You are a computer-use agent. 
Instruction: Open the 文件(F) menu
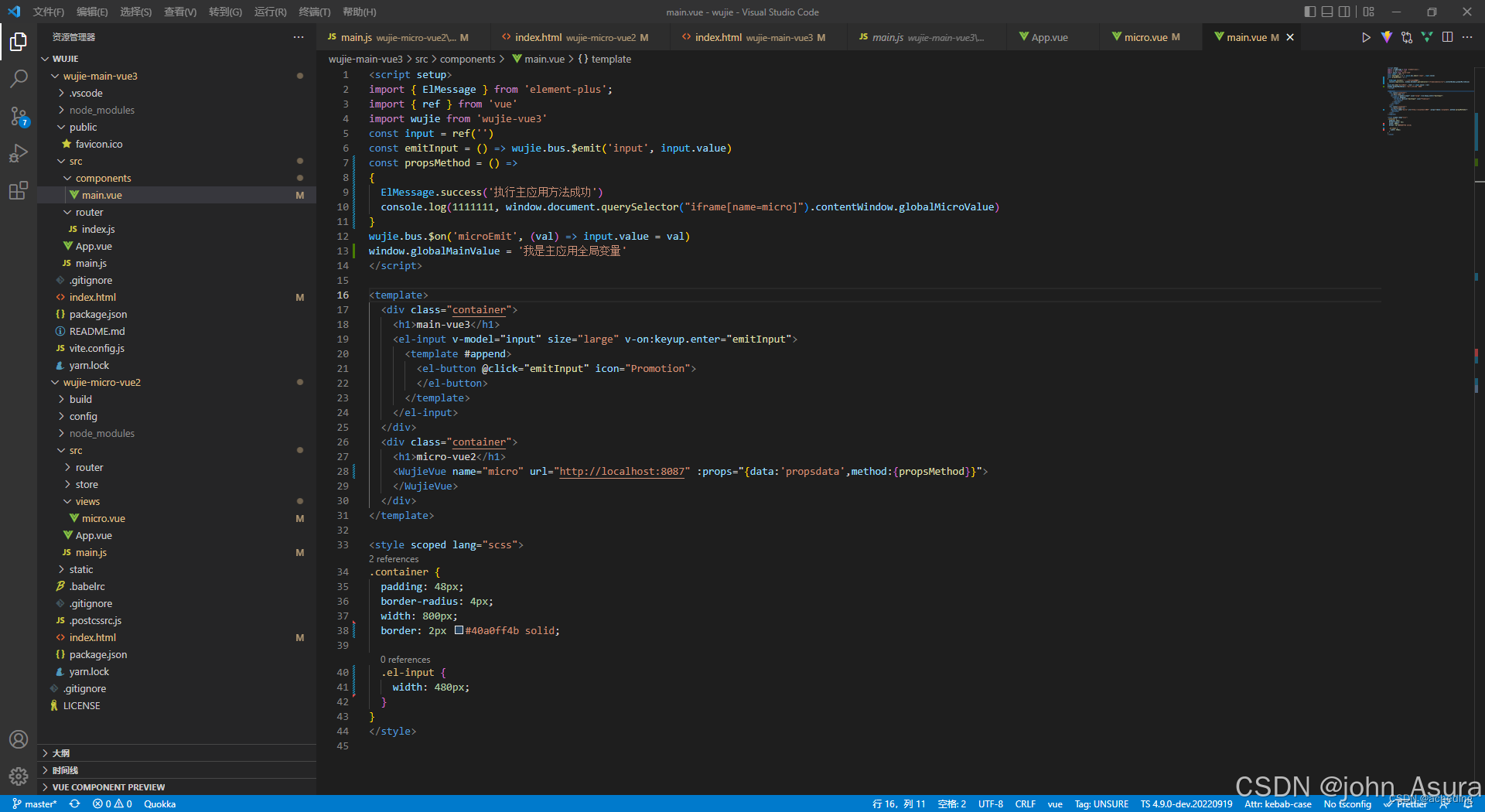pyautogui.click(x=49, y=12)
